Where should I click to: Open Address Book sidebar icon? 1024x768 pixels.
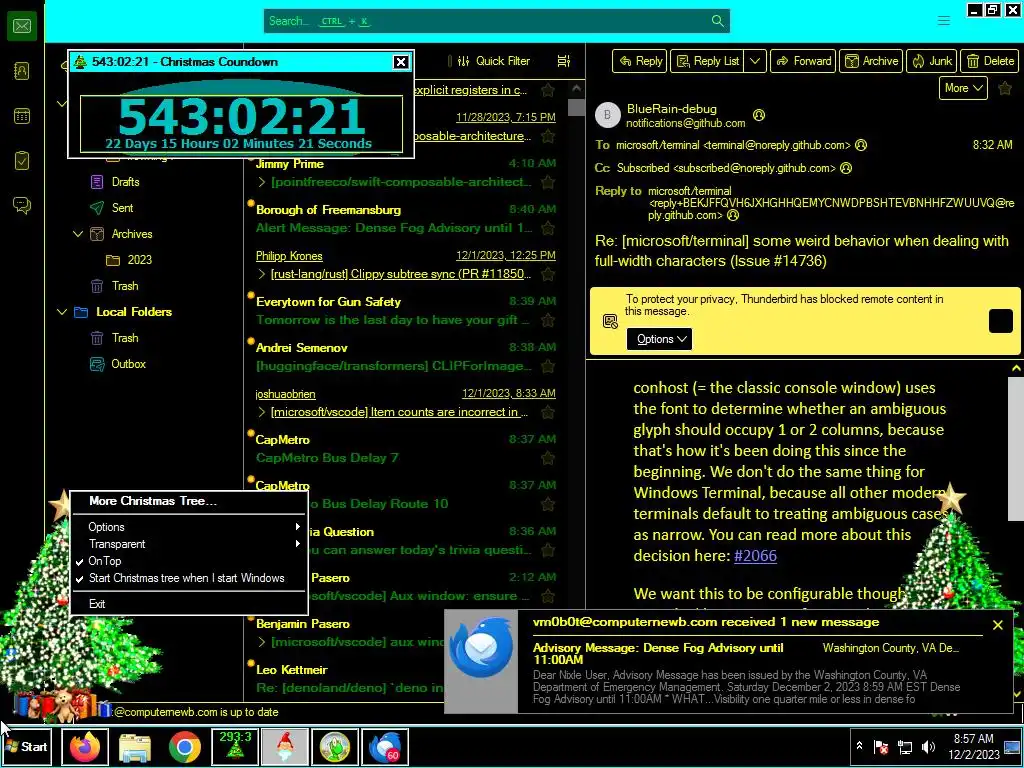click(x=22, y=71)
